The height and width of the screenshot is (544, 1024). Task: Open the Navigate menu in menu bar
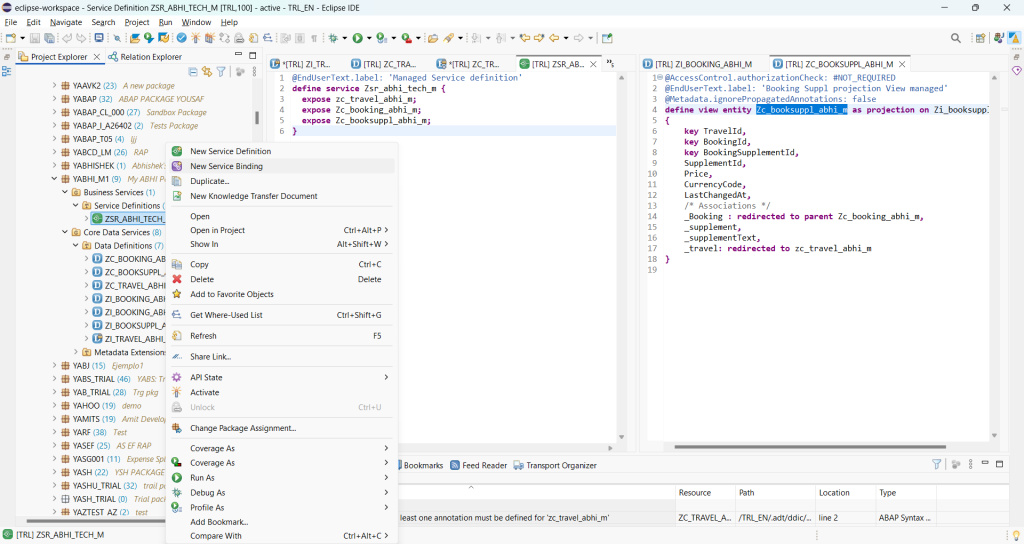click(x=66, y=22)
